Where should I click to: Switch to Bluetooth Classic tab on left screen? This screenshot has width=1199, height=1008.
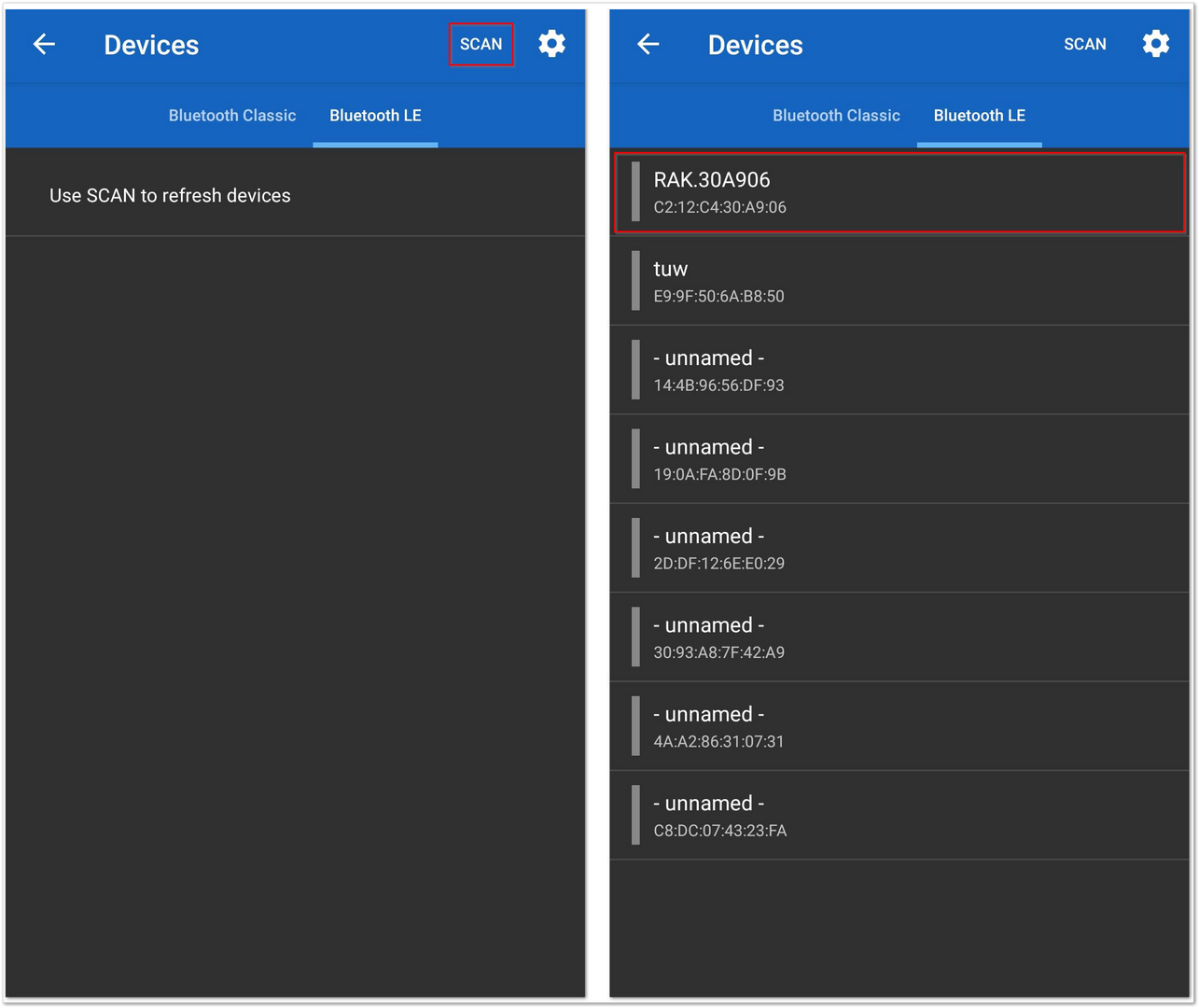coord(232,116)
